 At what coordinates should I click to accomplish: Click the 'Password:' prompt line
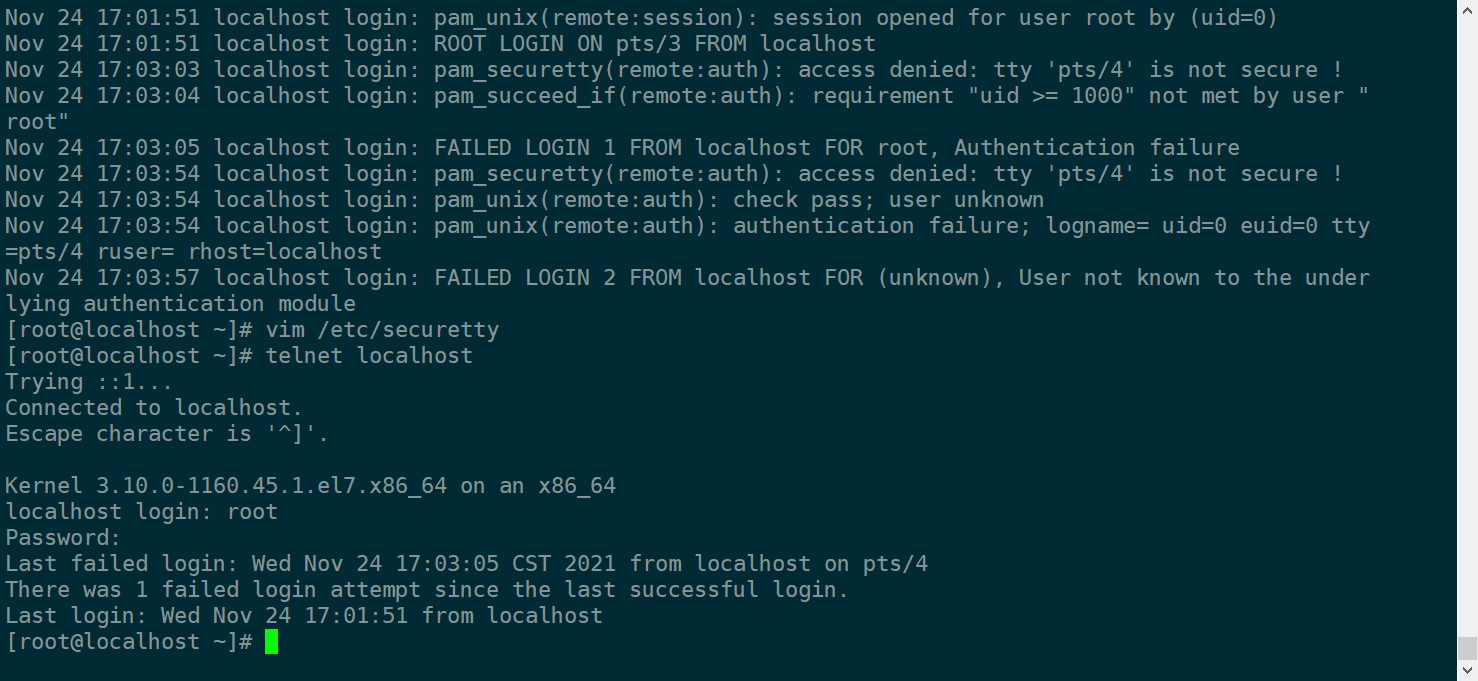pyautogui.click(x=63, y=538)
